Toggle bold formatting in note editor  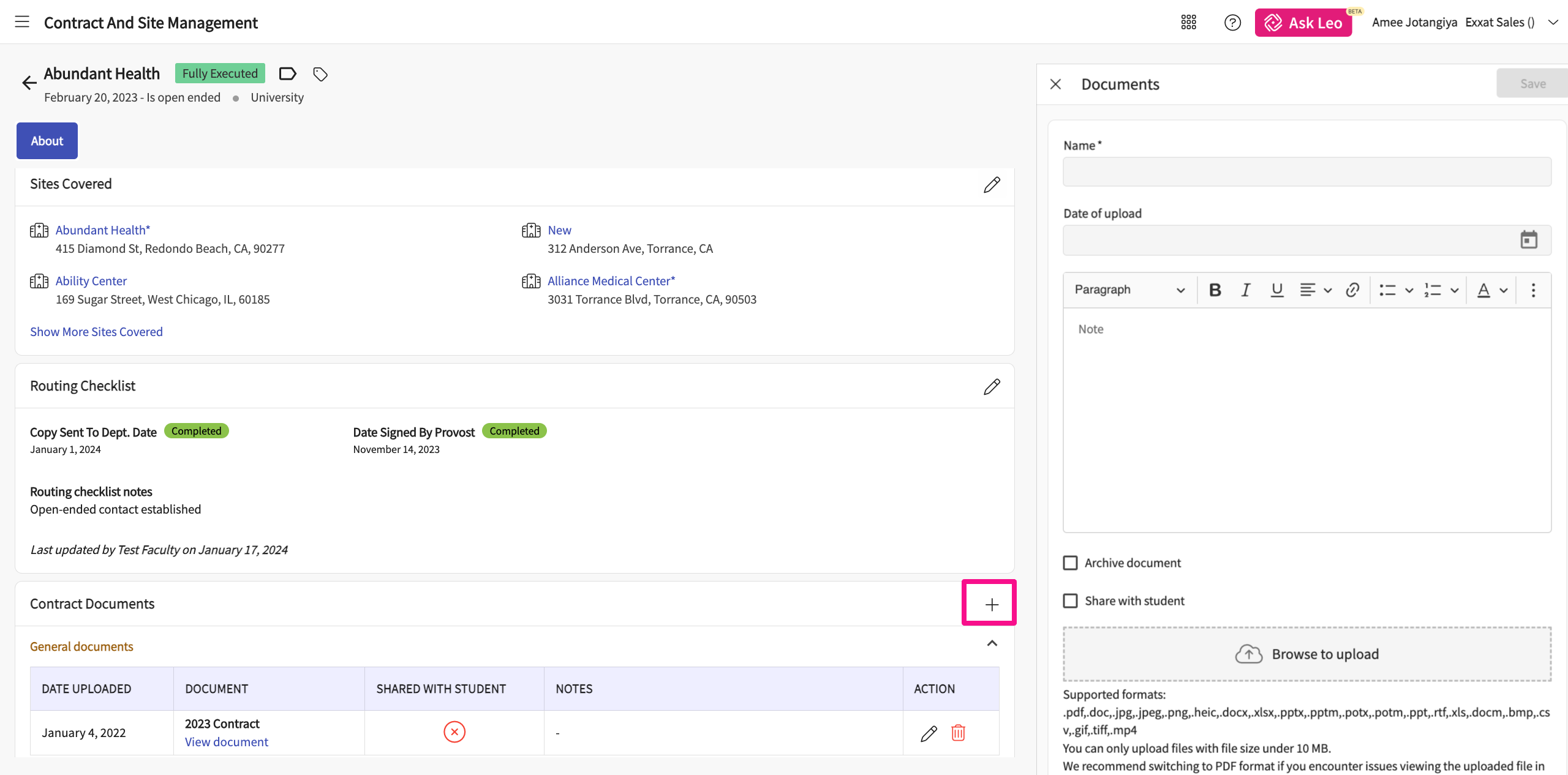click(x=1215, y=290)
